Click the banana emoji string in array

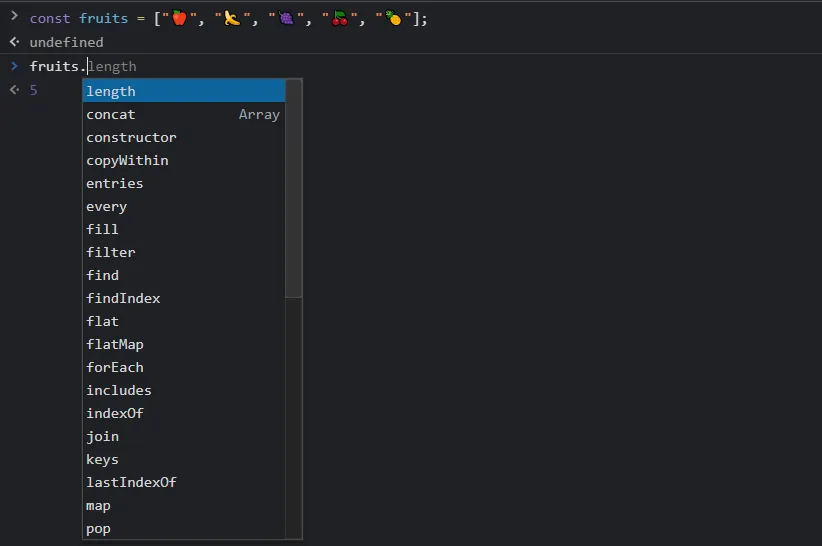click(x=232, y=18)
